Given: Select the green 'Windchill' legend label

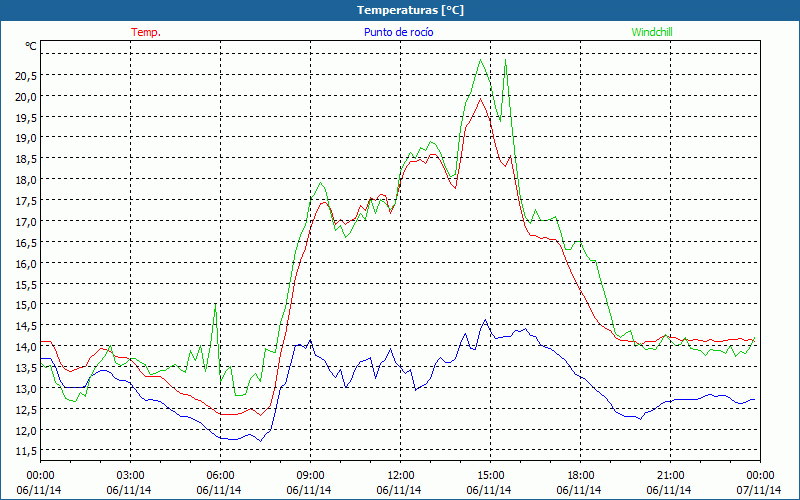Looking at the screenshot, I should pyautogui.click(x=652, y=32).
